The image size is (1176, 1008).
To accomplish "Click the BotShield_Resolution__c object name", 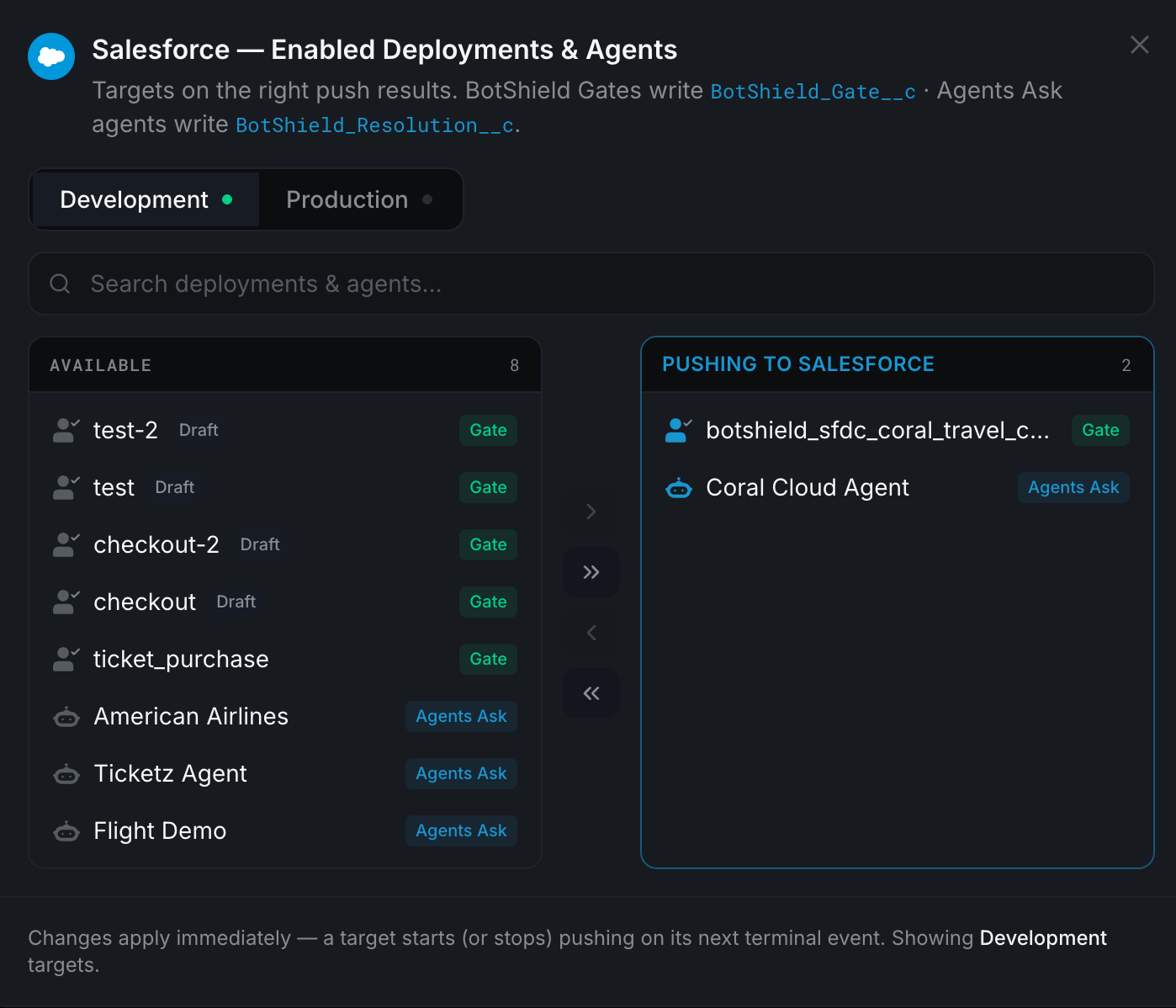I will pos(375,125).
